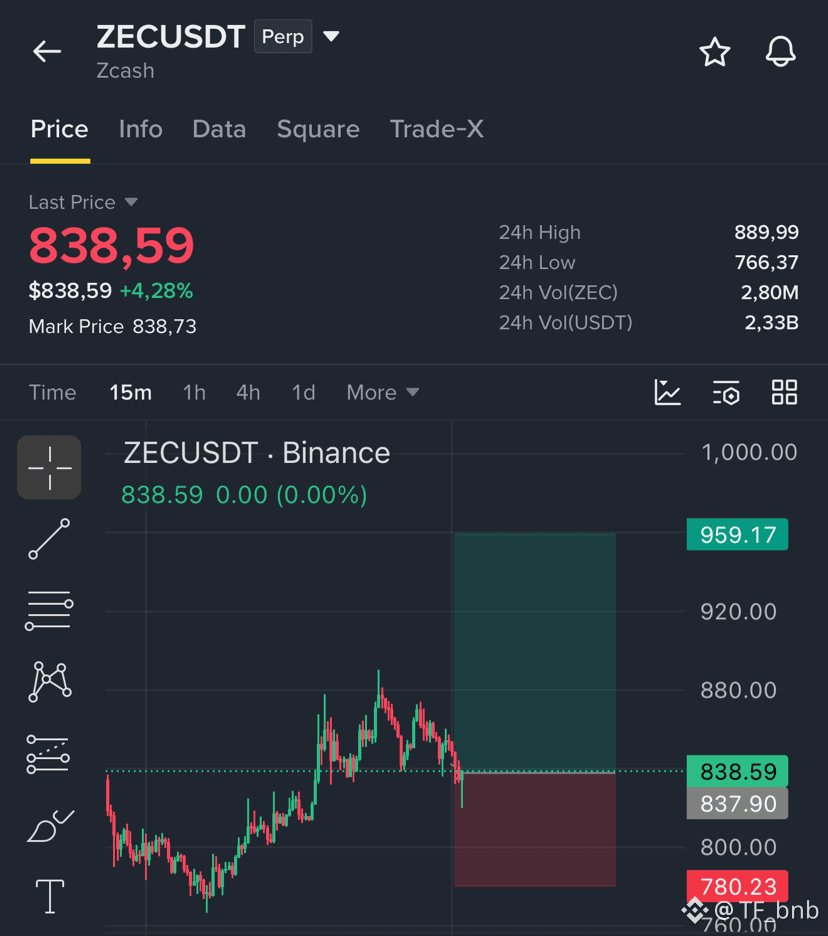Expand the More intervals dropdown
Viewport: 828px width, 936px height.
point(383,392)
